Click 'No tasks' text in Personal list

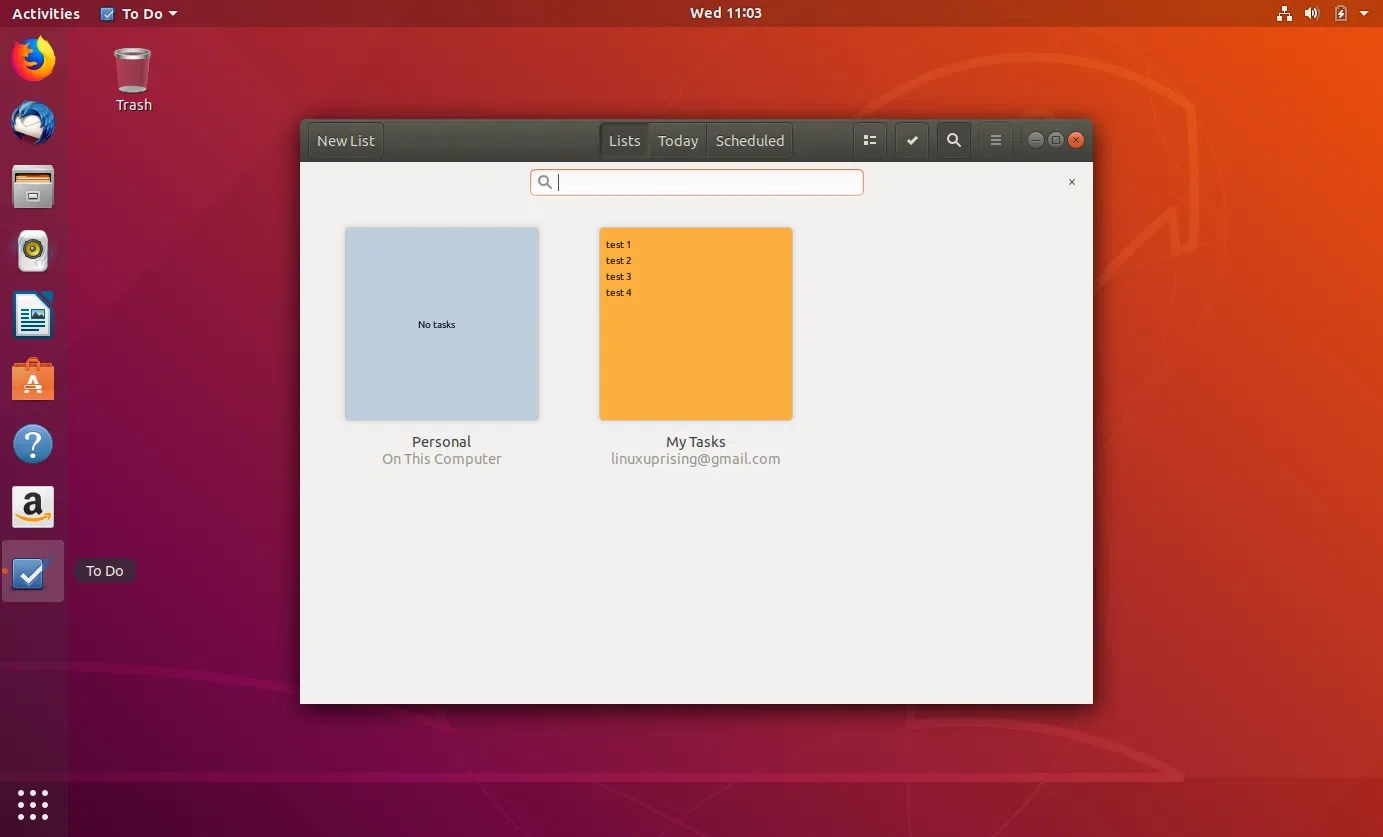[437, 325]
